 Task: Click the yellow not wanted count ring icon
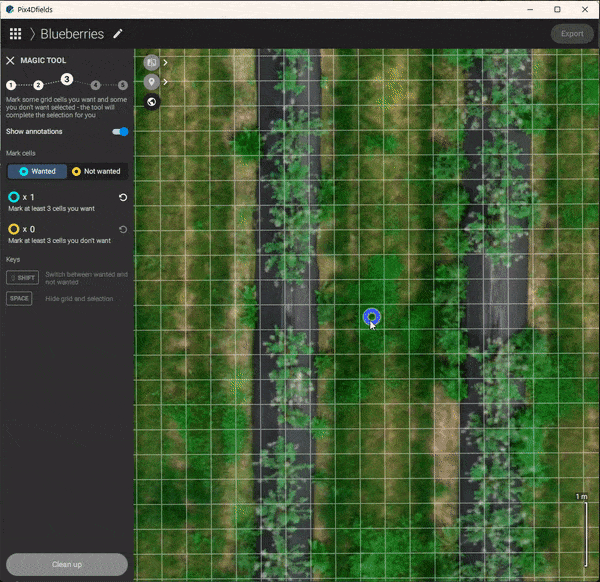(14, 229)
